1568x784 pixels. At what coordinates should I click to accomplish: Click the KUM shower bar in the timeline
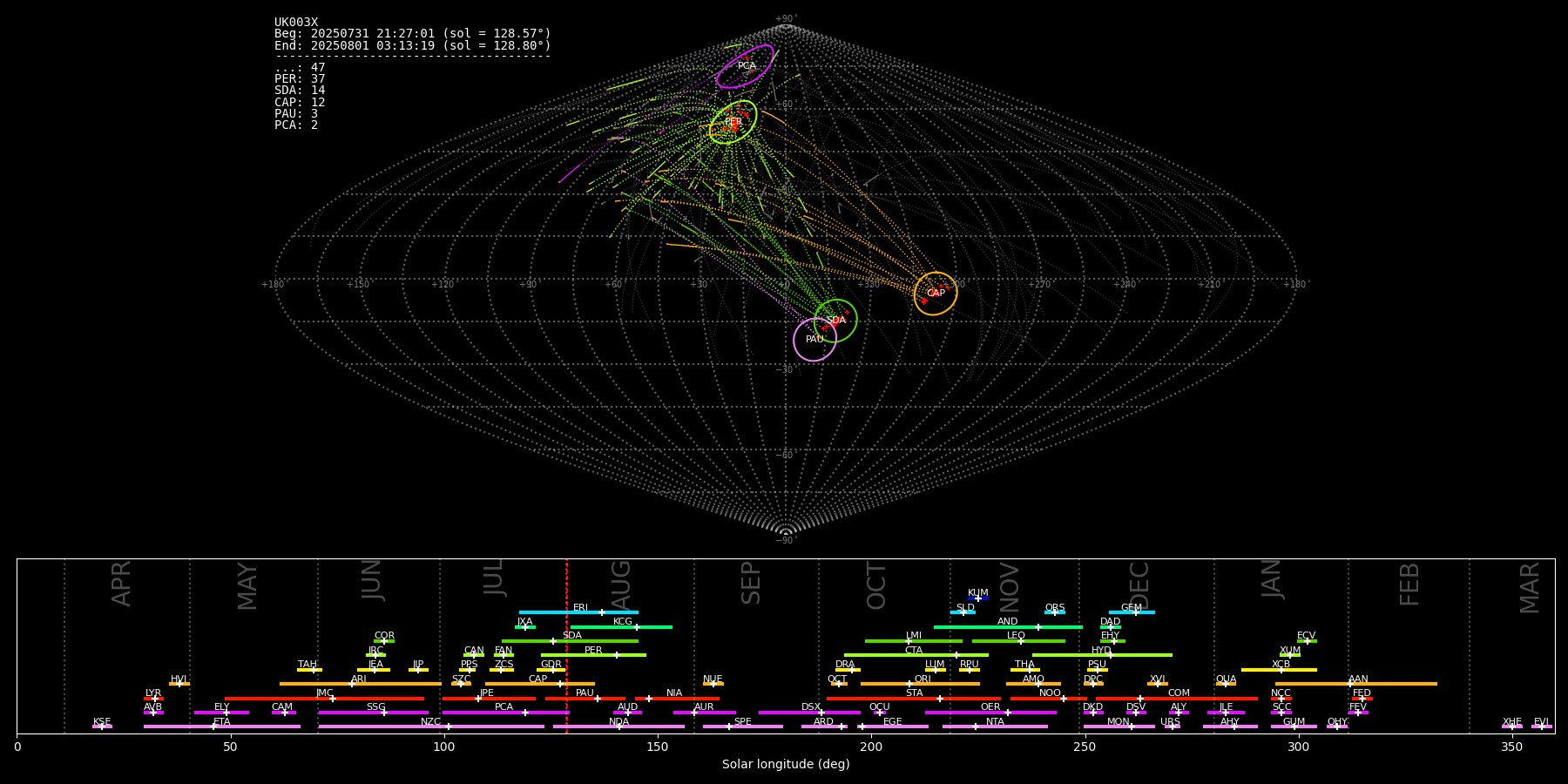(978, 598)
